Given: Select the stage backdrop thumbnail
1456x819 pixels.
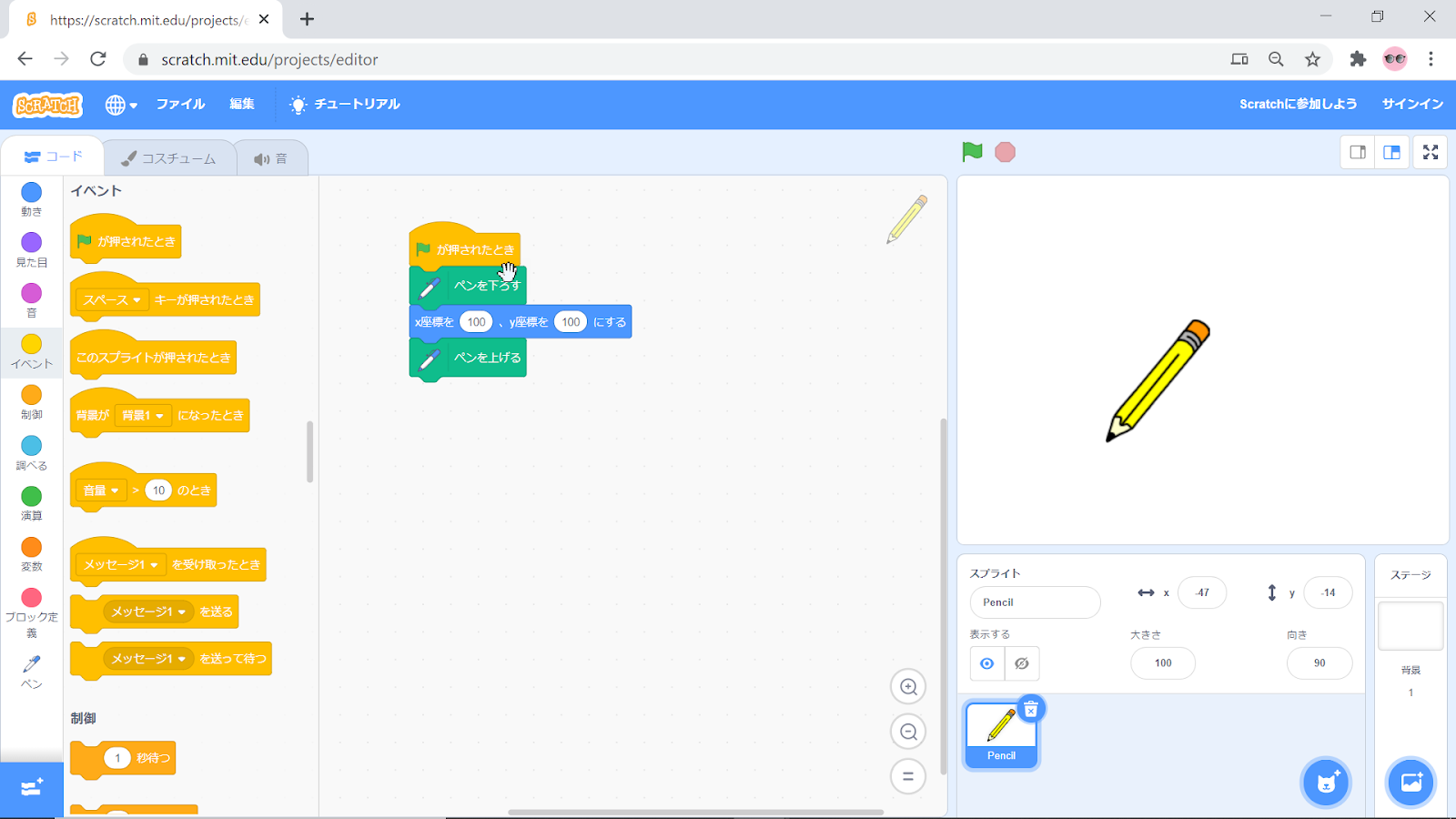Looking at the screenshot, I should coord(1410,626).
